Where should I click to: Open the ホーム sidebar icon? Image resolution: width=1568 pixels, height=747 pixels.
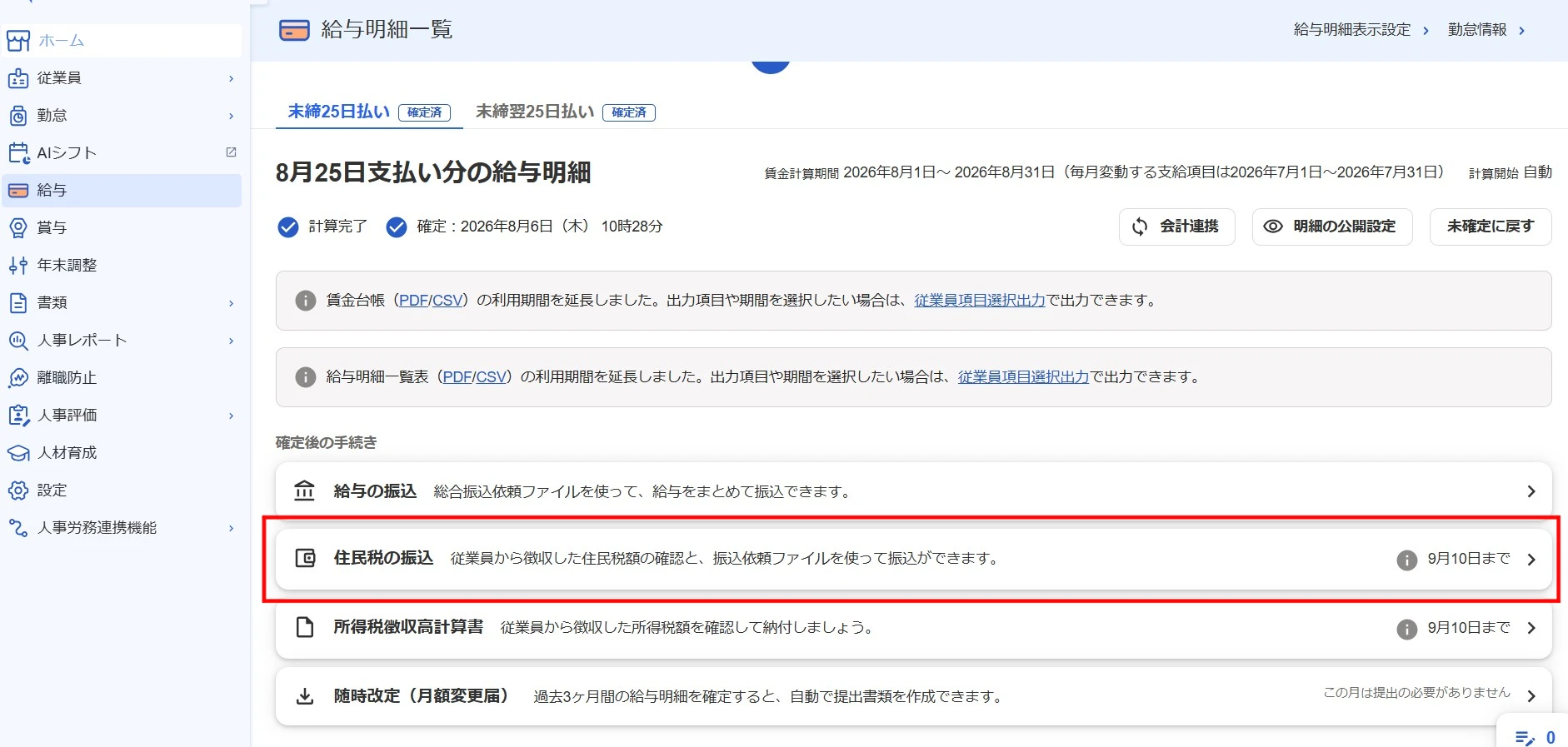click(18, 41)
